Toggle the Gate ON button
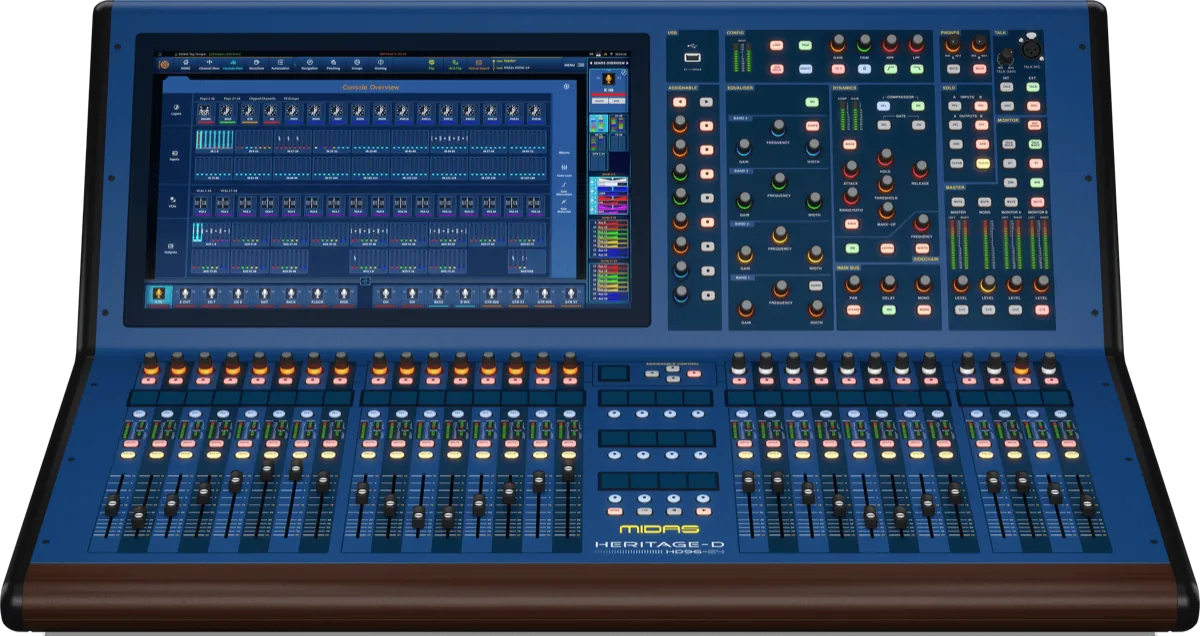 tap(918, 124)
